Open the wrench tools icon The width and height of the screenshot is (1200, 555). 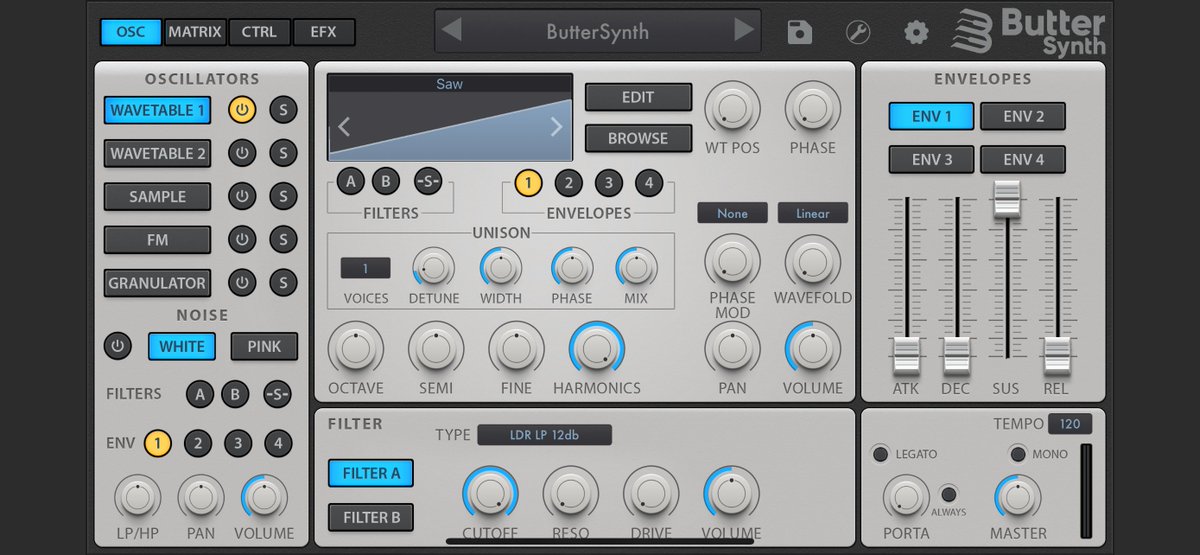coord(858,32)
